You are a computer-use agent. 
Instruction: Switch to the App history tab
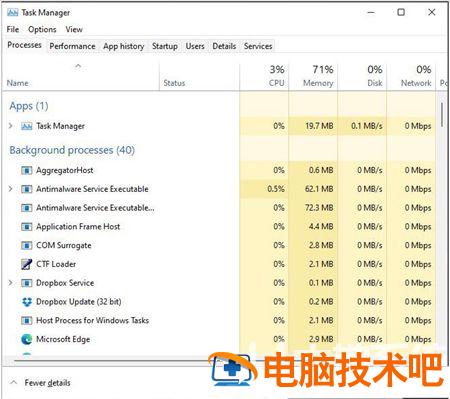coord(123,46)
